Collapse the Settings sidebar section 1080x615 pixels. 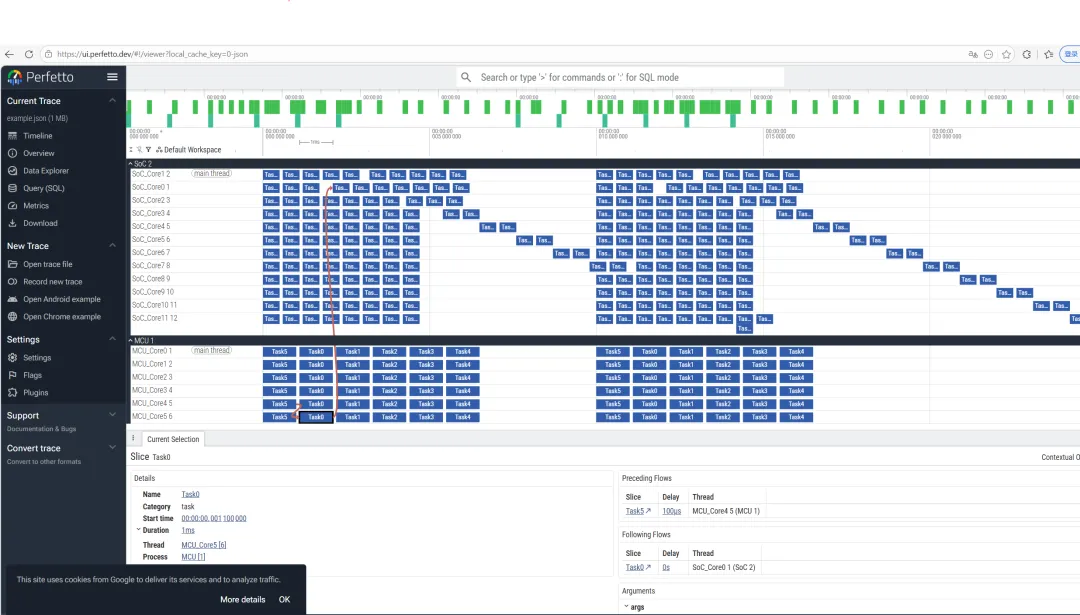(112, 340)
